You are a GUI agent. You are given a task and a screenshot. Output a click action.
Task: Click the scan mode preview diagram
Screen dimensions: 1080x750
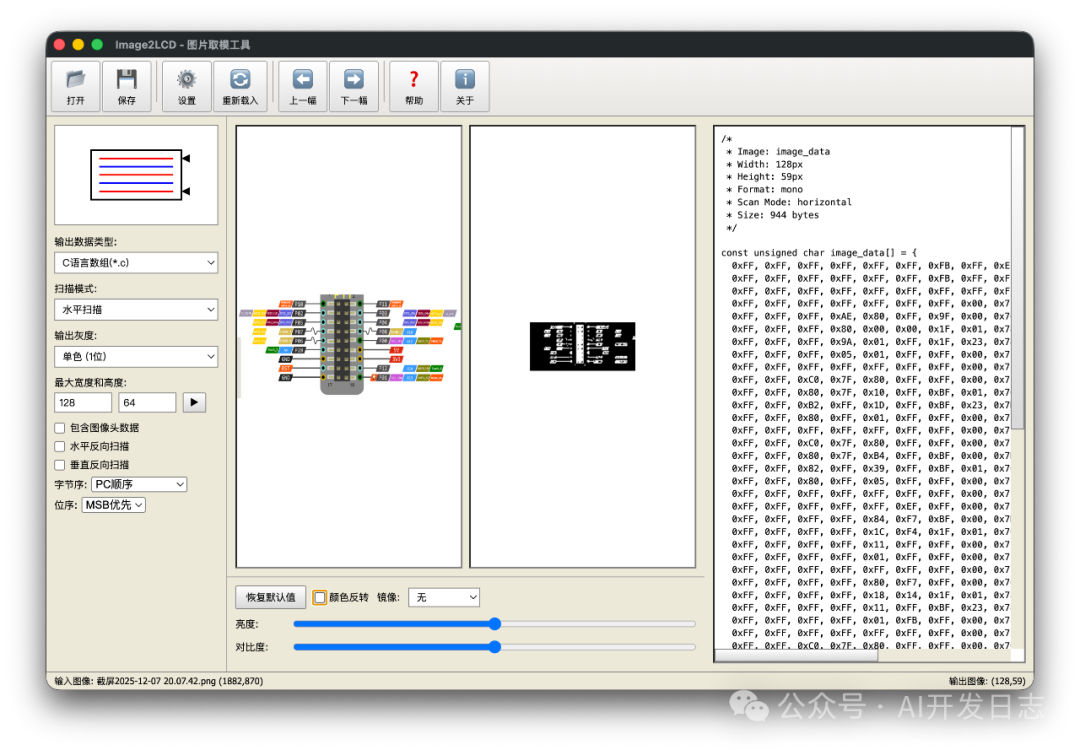pyautogui.click(x=136, y=175)
